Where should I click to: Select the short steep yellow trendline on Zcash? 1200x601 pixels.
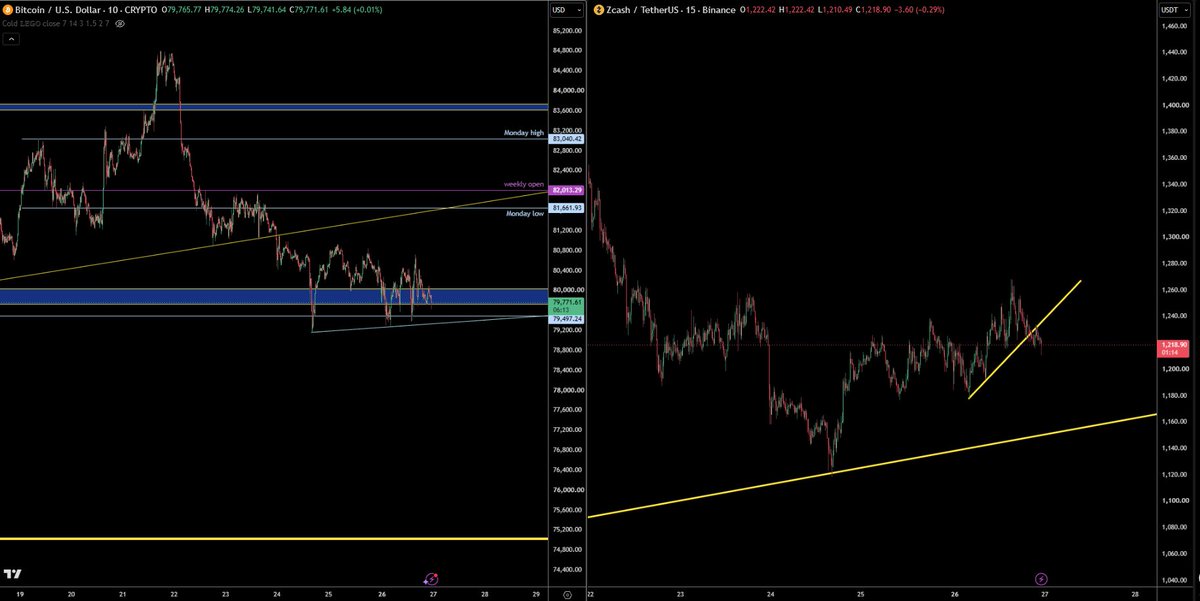tap(1025, 340)
